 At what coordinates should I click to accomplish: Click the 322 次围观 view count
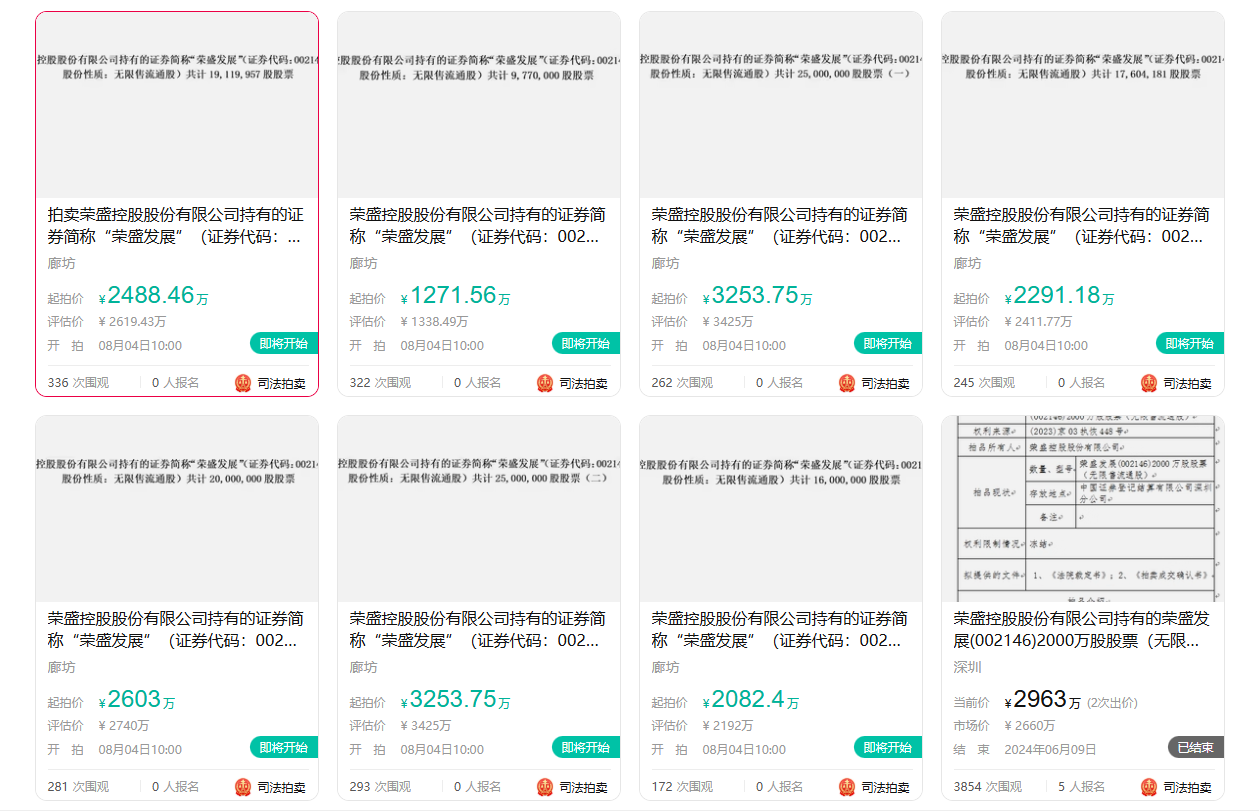point(380,383)
